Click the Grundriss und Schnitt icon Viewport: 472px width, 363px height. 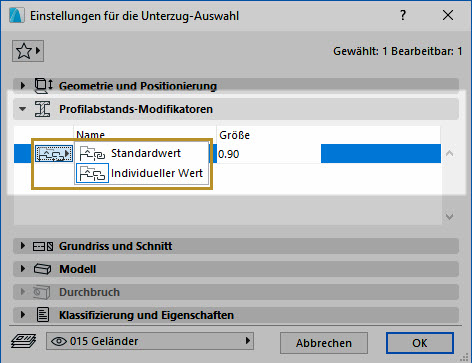coord(43,246)
